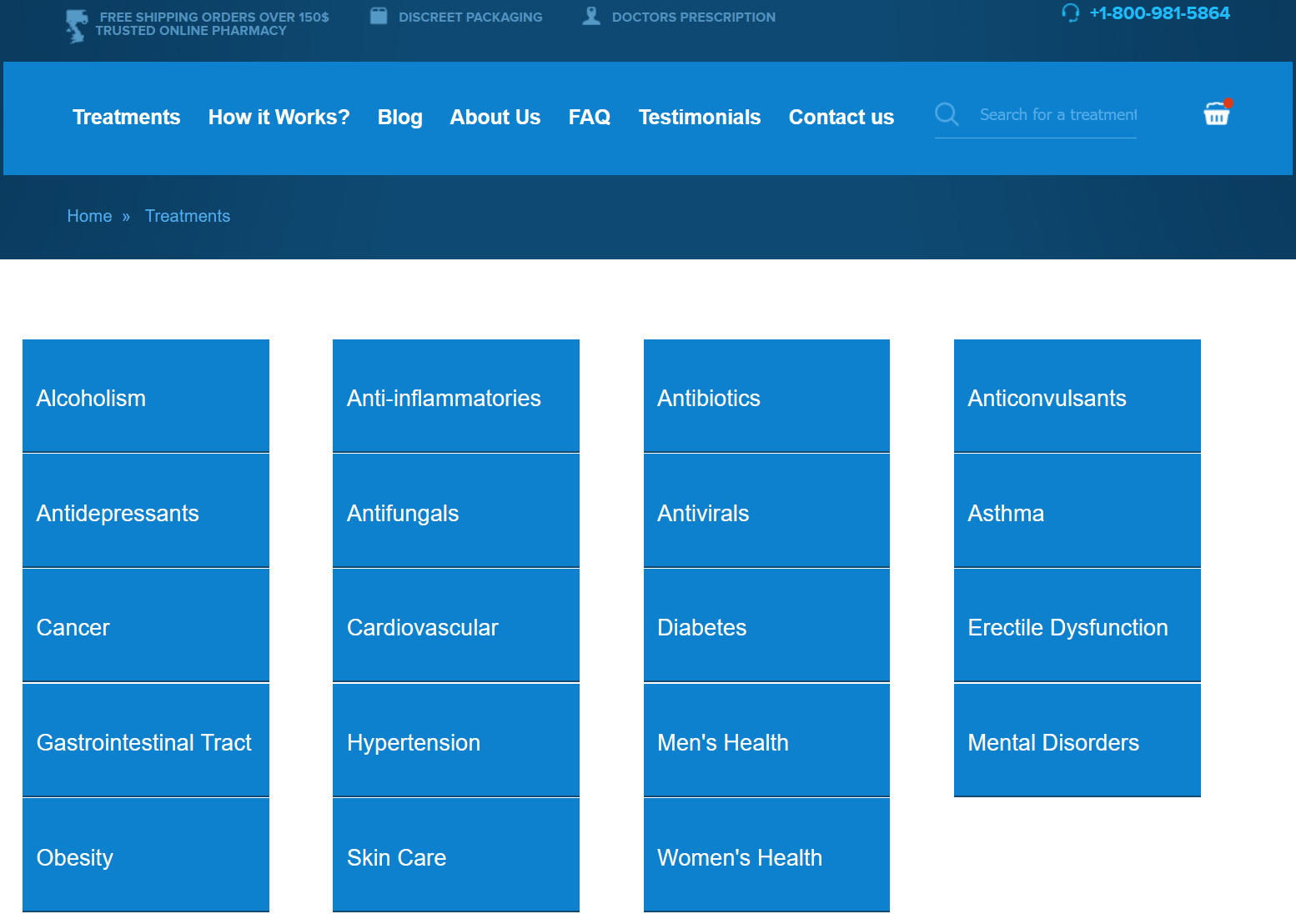The height and width of the screenshot is (924, 1296).
Task: Open the Erectile Dysfunction category
Action: click(x=1076, y=627)
